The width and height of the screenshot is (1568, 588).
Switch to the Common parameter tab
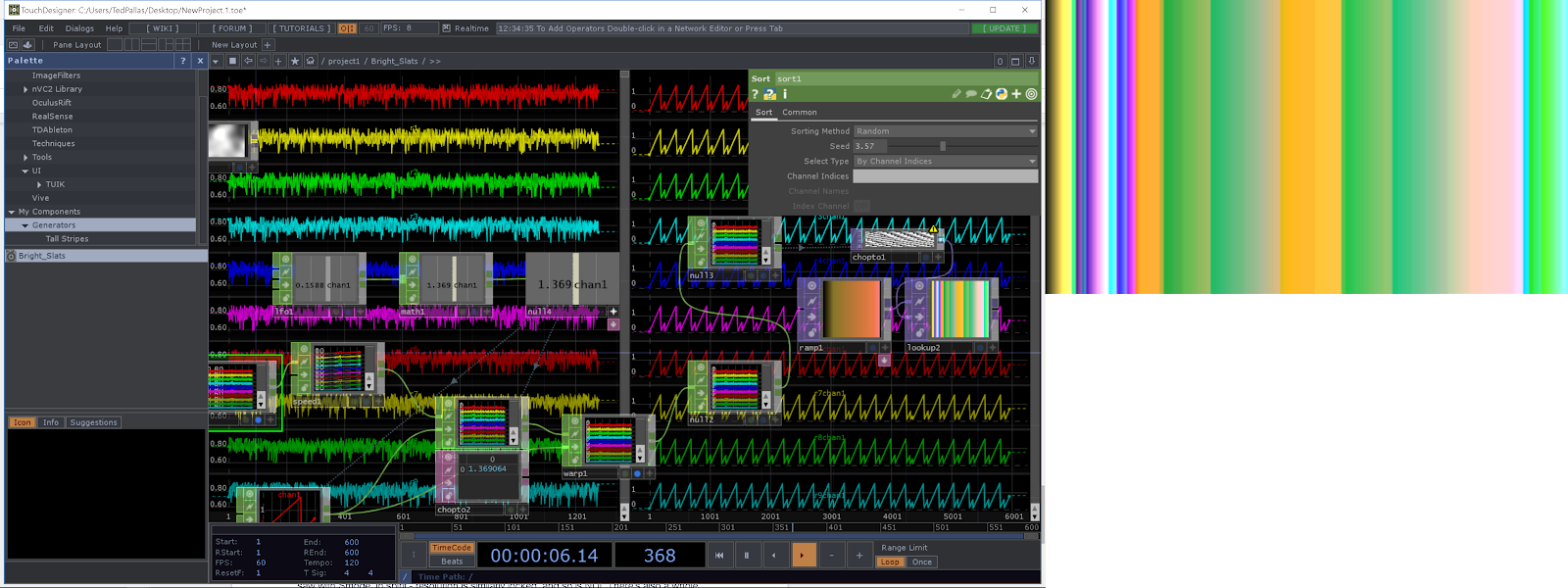click(x=799, y=113)
